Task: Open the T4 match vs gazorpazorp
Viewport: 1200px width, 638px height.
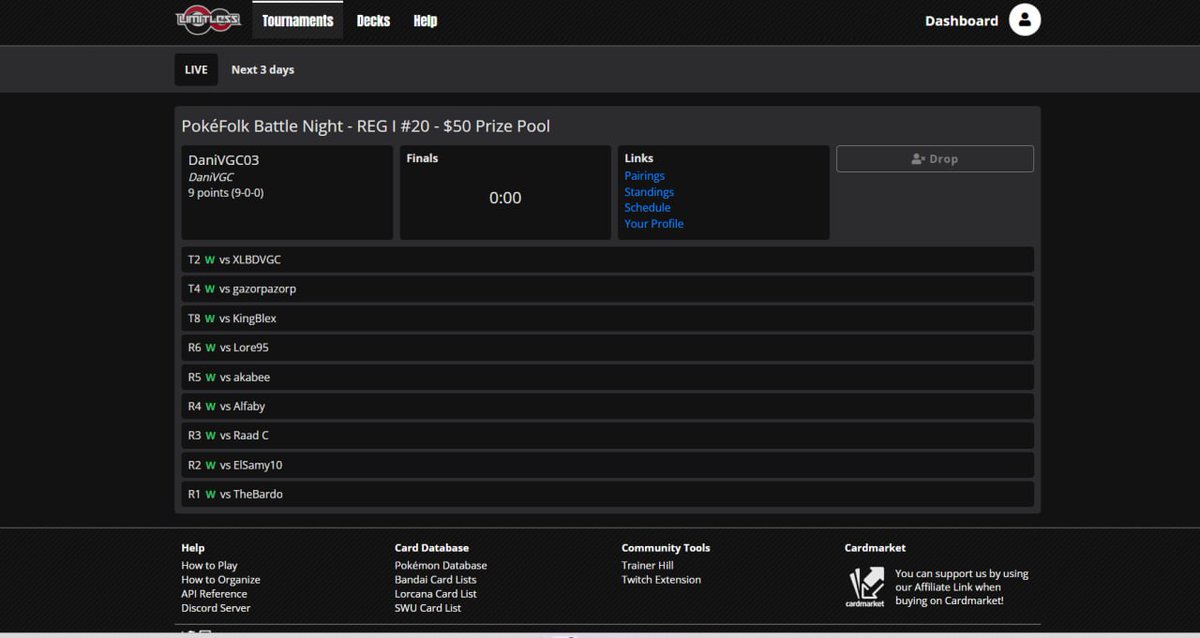Action: [x=608, y=289]
